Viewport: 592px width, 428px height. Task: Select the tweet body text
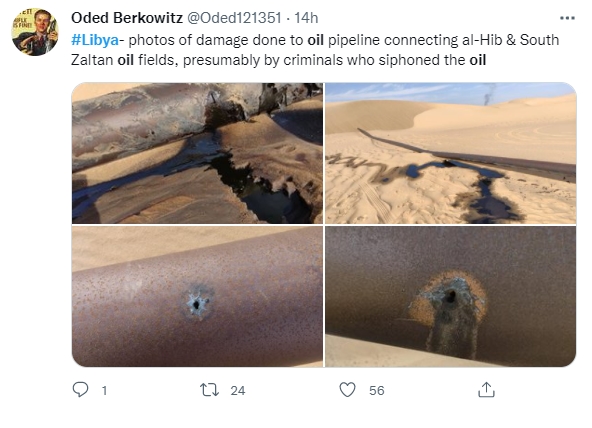click(x=315, y=50)
